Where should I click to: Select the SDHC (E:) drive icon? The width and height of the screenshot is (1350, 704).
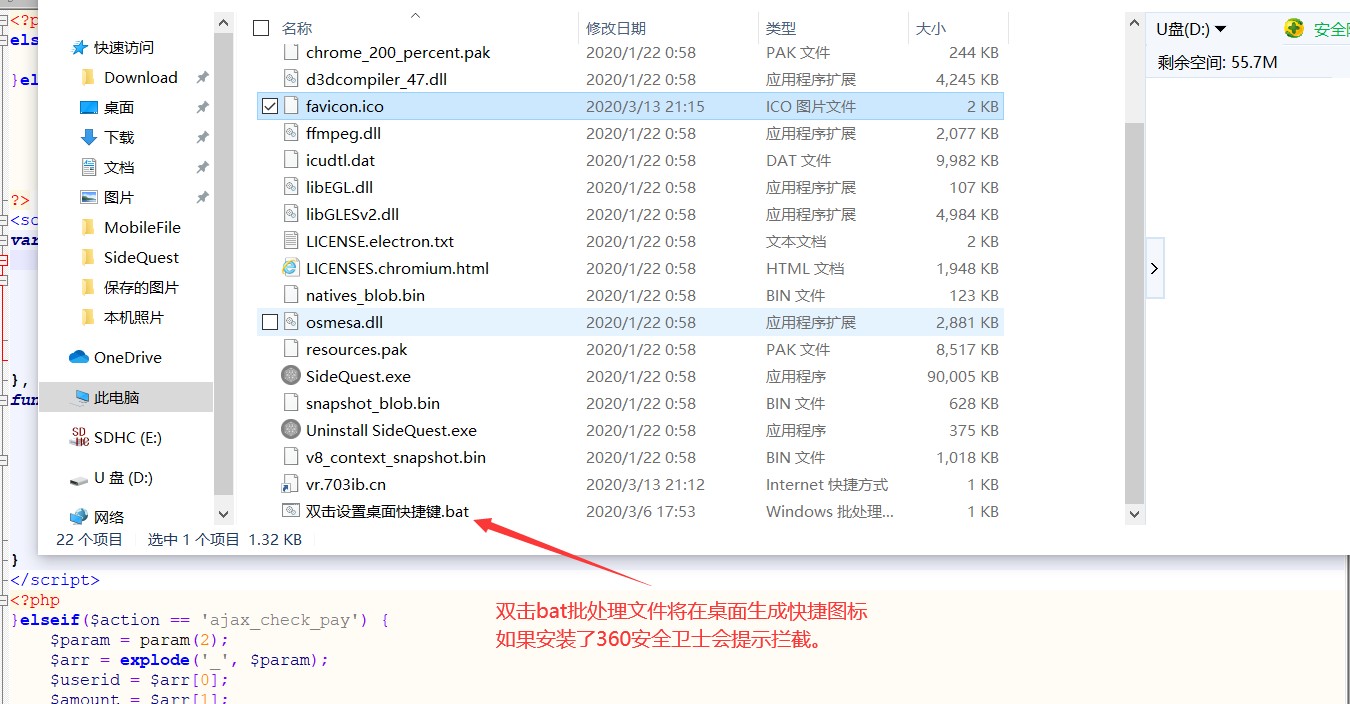pyautogui.click(x=79, y=437)
